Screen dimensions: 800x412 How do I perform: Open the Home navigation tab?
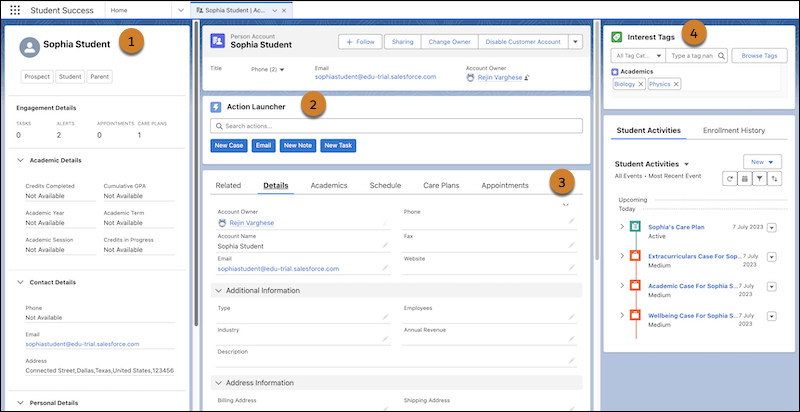click(x=119, y=10)
